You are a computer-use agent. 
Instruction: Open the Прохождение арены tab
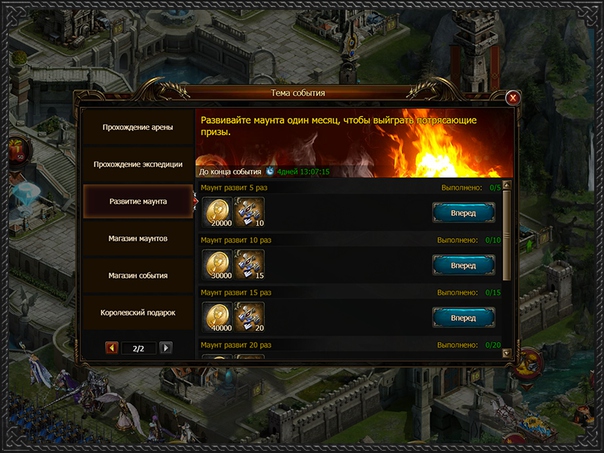tap(138, 127)
